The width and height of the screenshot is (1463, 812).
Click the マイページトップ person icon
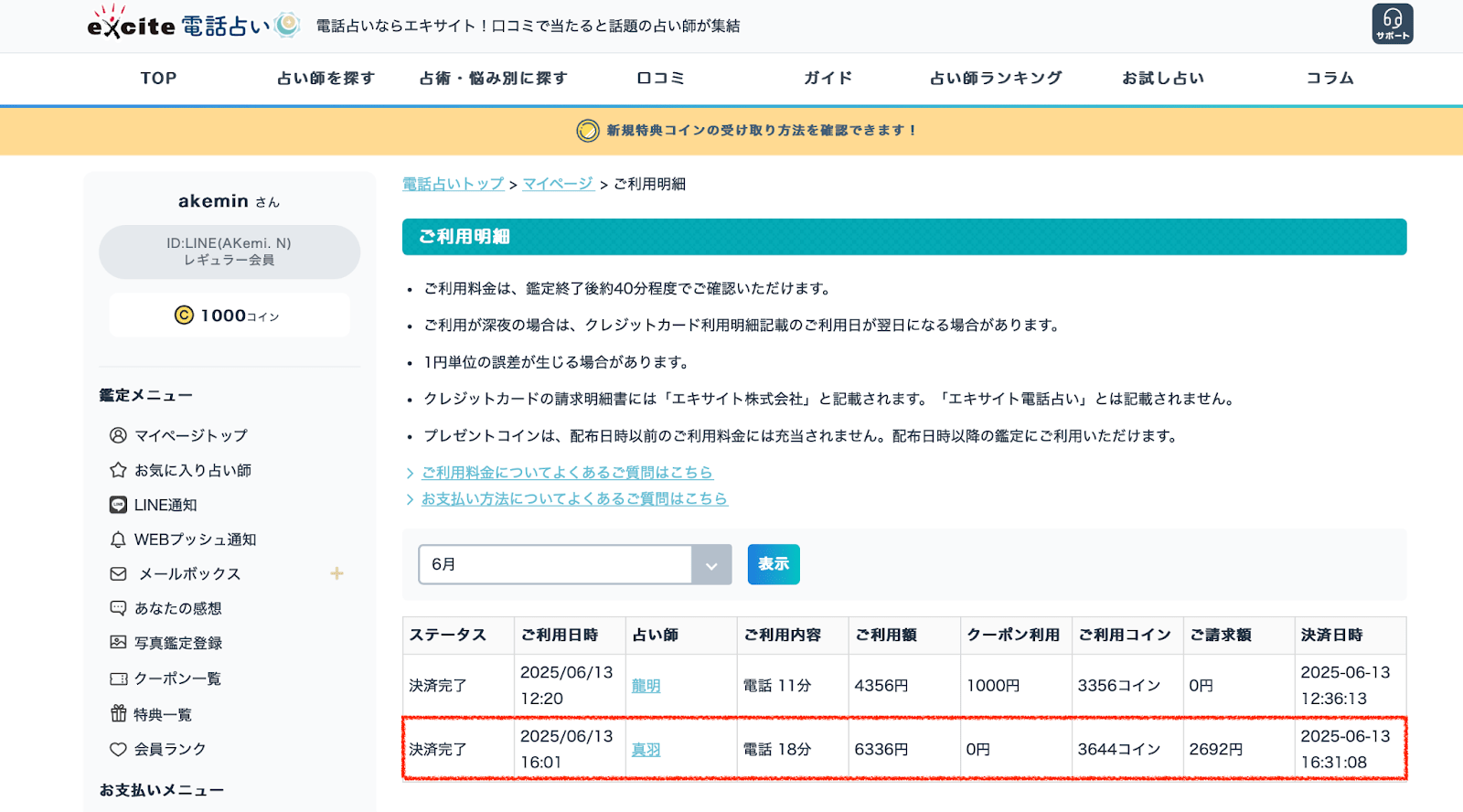click(x=118, y=435)
